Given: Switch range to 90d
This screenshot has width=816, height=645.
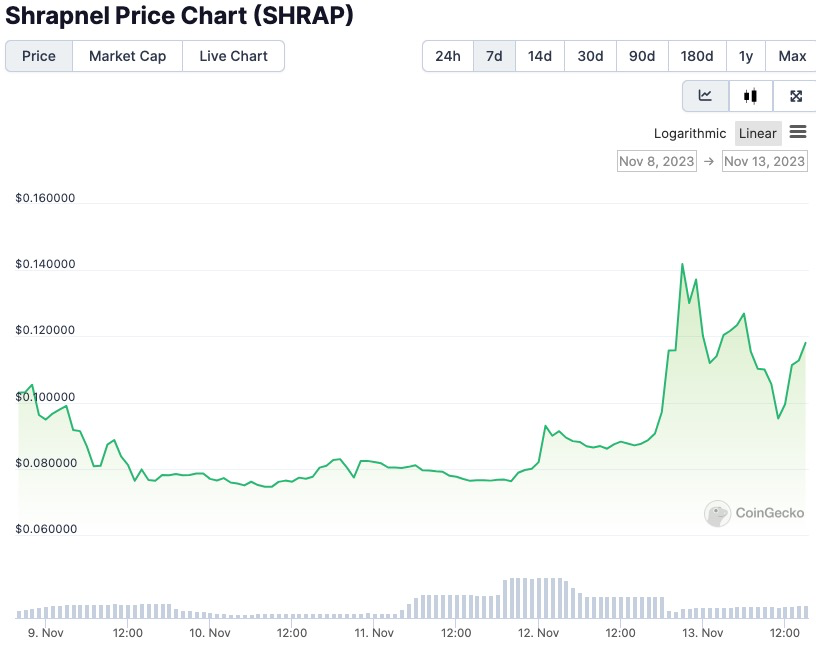Looking at the screenshot, I should pos(642,56).
